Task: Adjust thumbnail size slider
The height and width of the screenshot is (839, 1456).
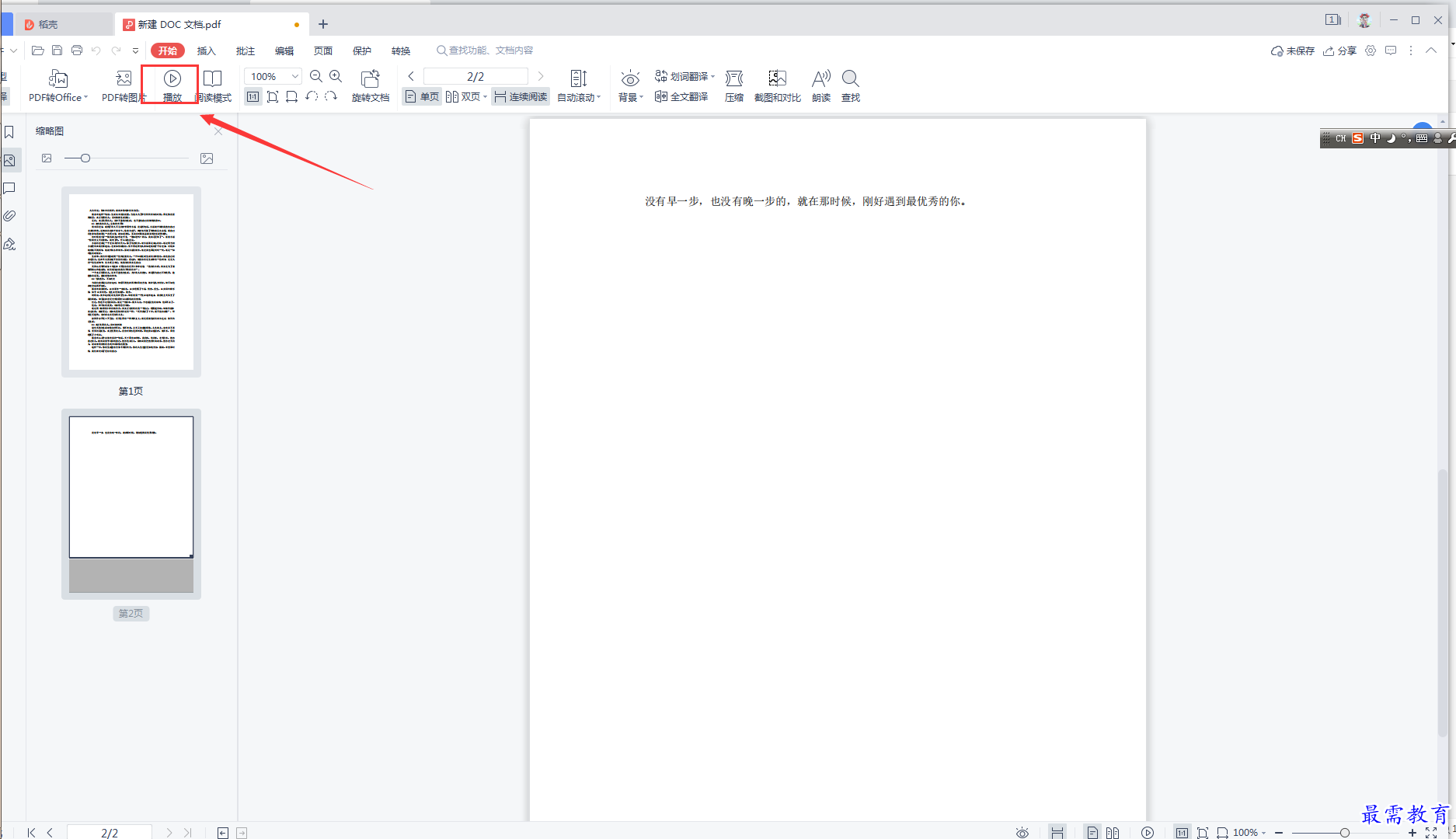Action: (x=85, y=158)
